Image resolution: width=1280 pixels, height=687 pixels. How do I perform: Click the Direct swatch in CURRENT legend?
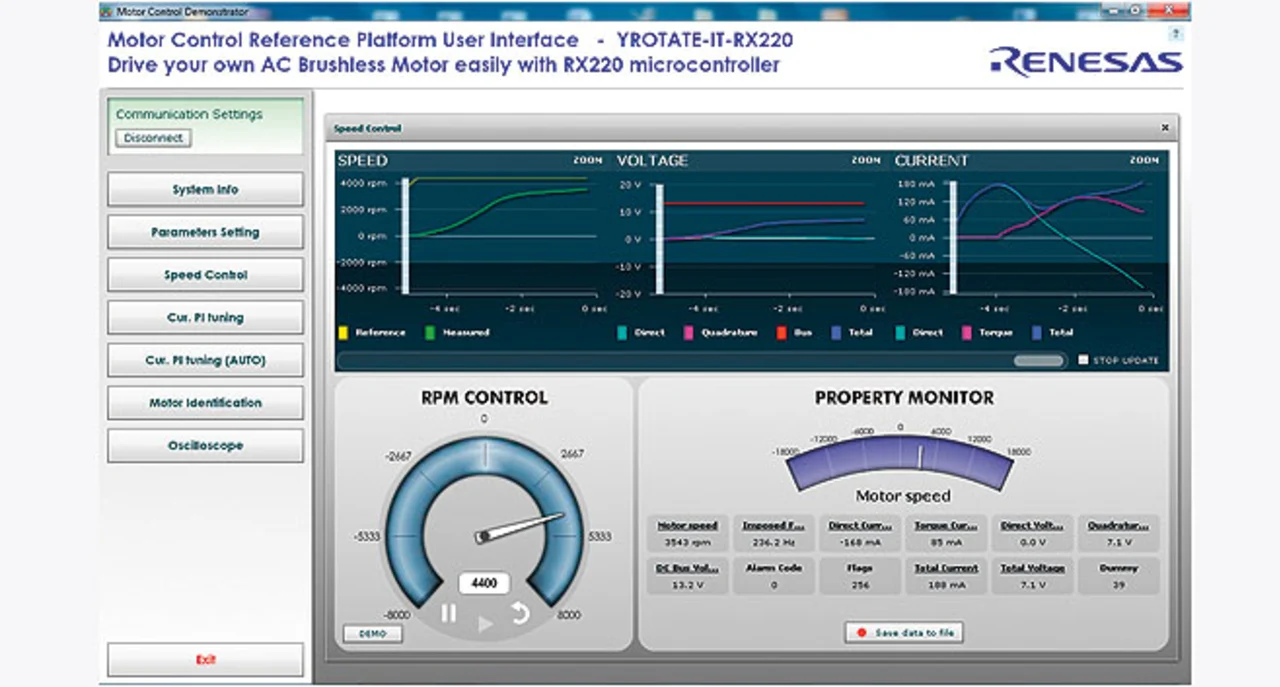pyautogui.click(x=901, y=332)
